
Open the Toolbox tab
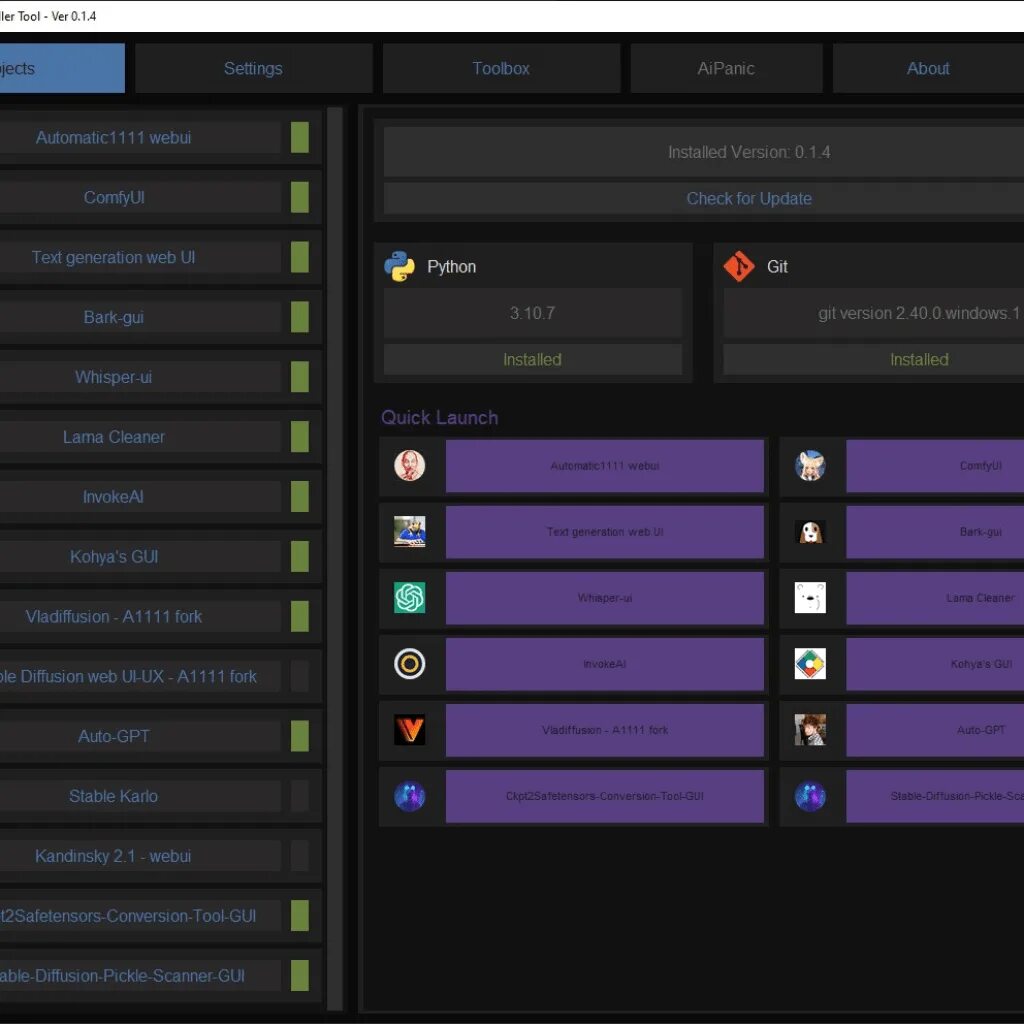coord(501,68)
